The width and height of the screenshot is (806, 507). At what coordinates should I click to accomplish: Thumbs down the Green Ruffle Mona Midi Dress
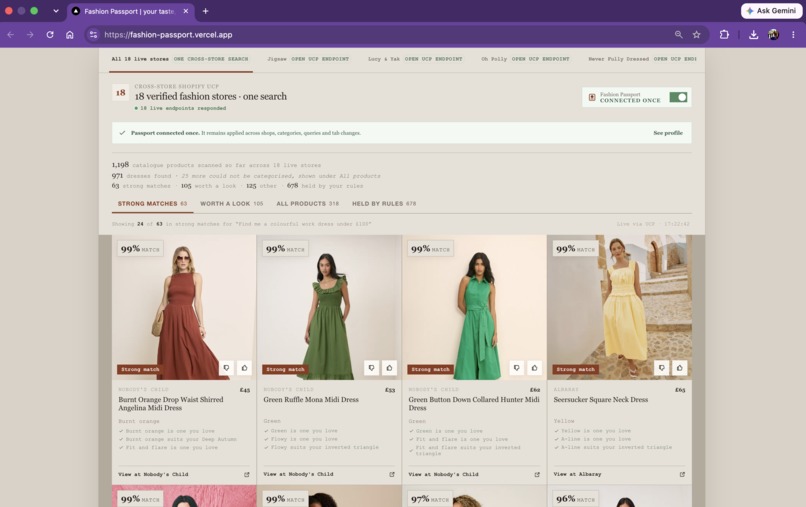point(372,368)
